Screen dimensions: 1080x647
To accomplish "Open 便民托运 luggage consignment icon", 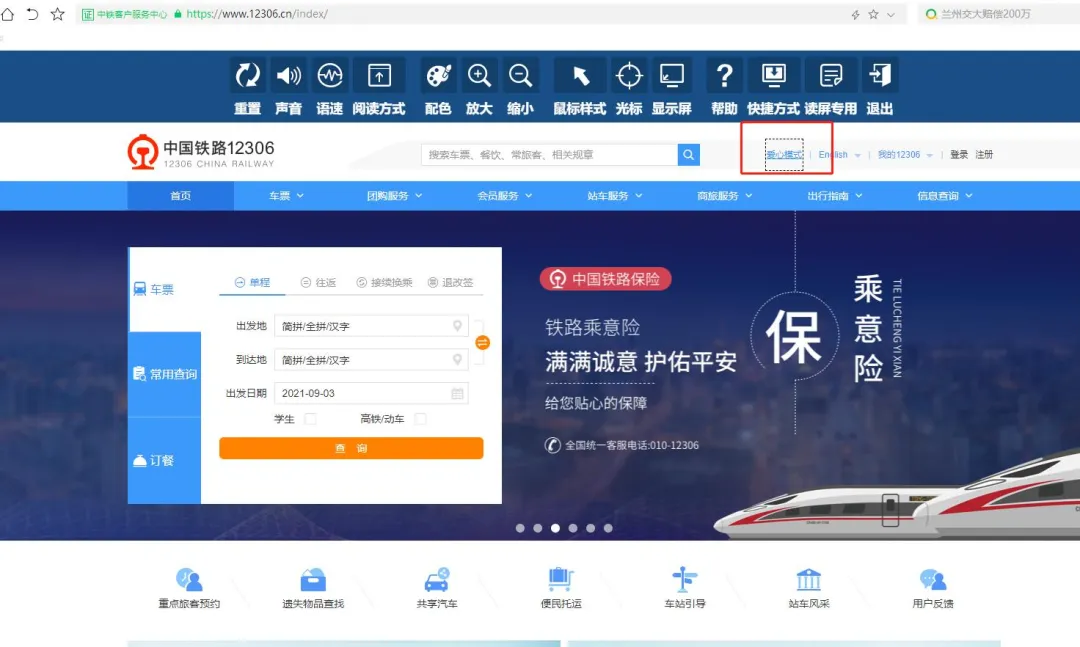I will pyautogui.click(x=561, y=579).
